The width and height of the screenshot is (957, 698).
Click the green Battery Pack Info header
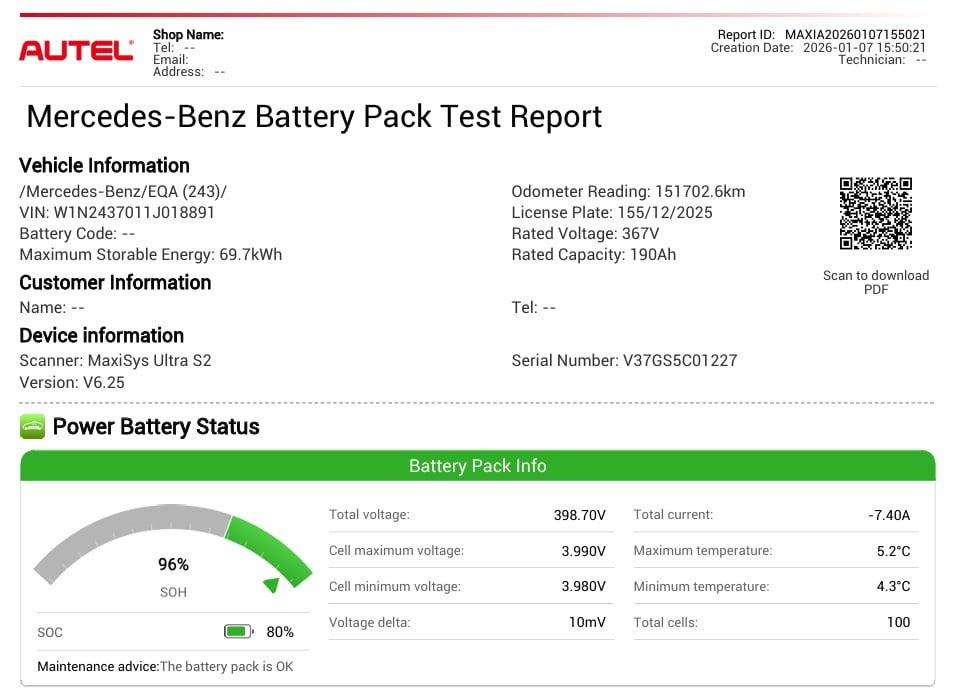pos(477,466)
